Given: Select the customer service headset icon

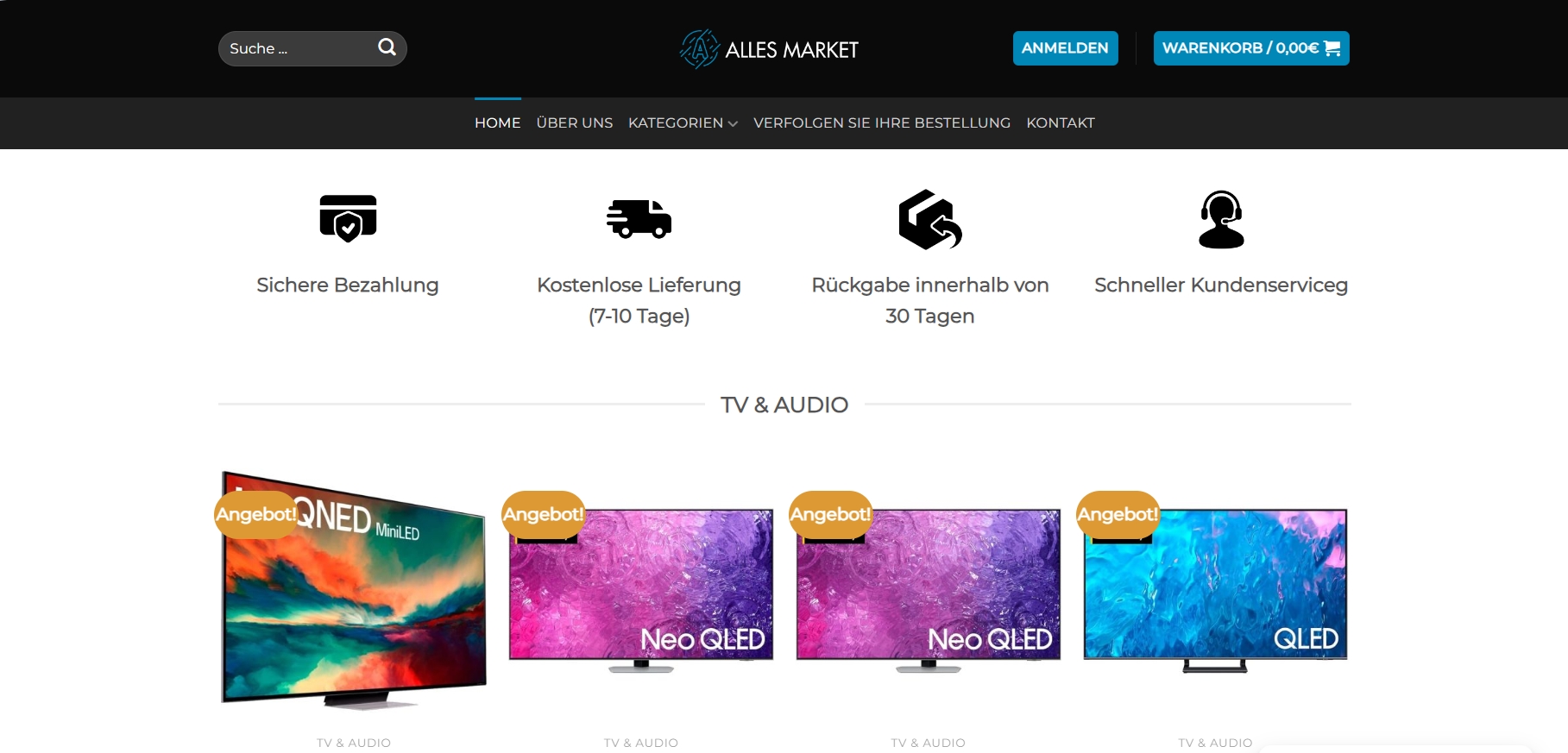Looking at the screenshot, I should click(x=1221, y=219).
